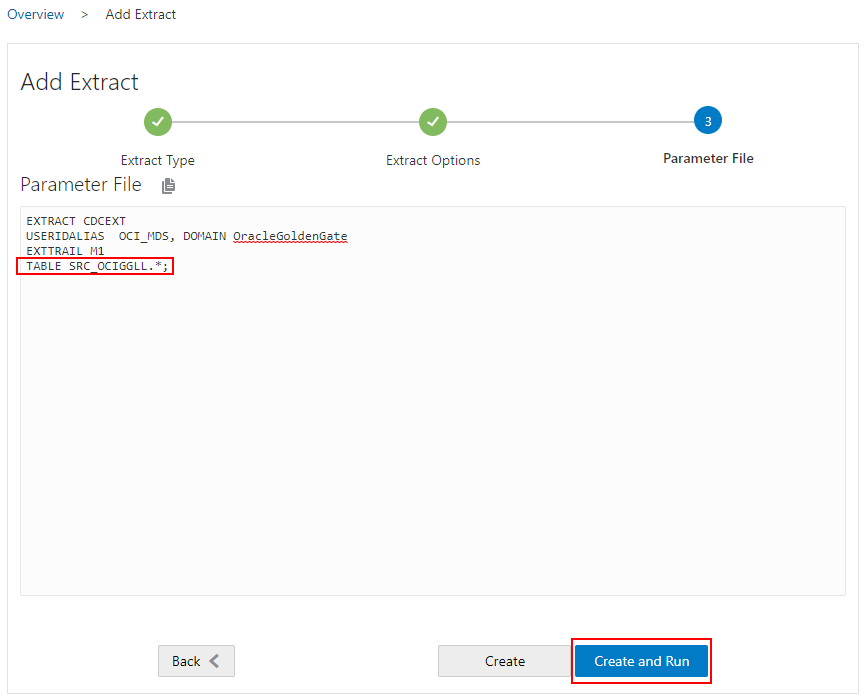Select the Extract Type completed checkmark icon
Image resolution: width=865 pixels, height=696 pixels.
click(157, 121)
